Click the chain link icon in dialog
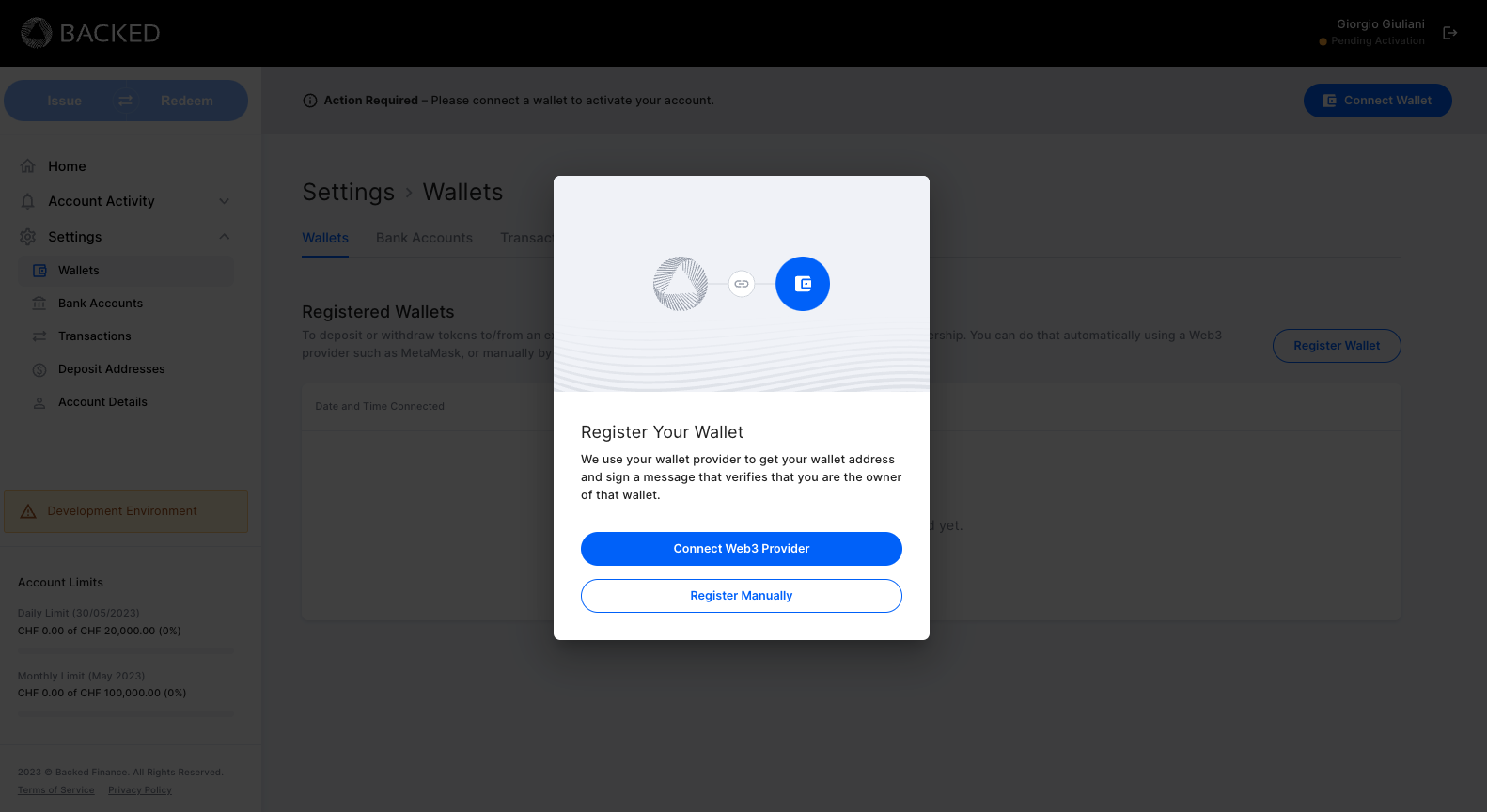1487x812 pixels. 742,284
